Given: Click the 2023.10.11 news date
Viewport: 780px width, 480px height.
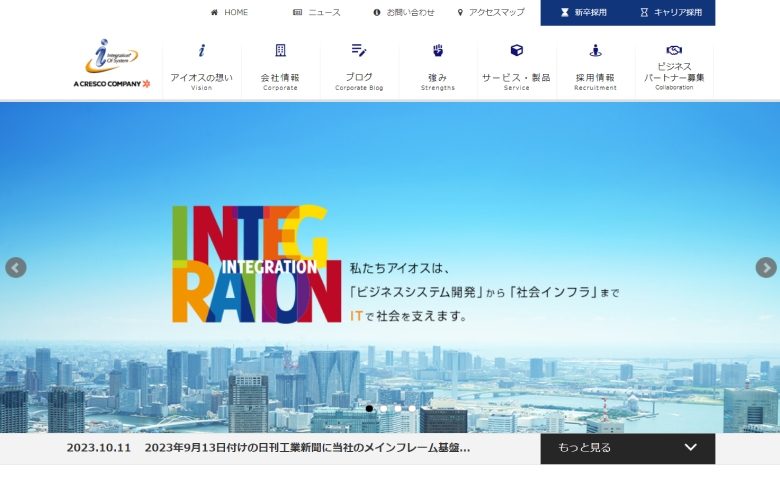Looking at the screenshot, I should pyautogui.click(x=98, y=448).
